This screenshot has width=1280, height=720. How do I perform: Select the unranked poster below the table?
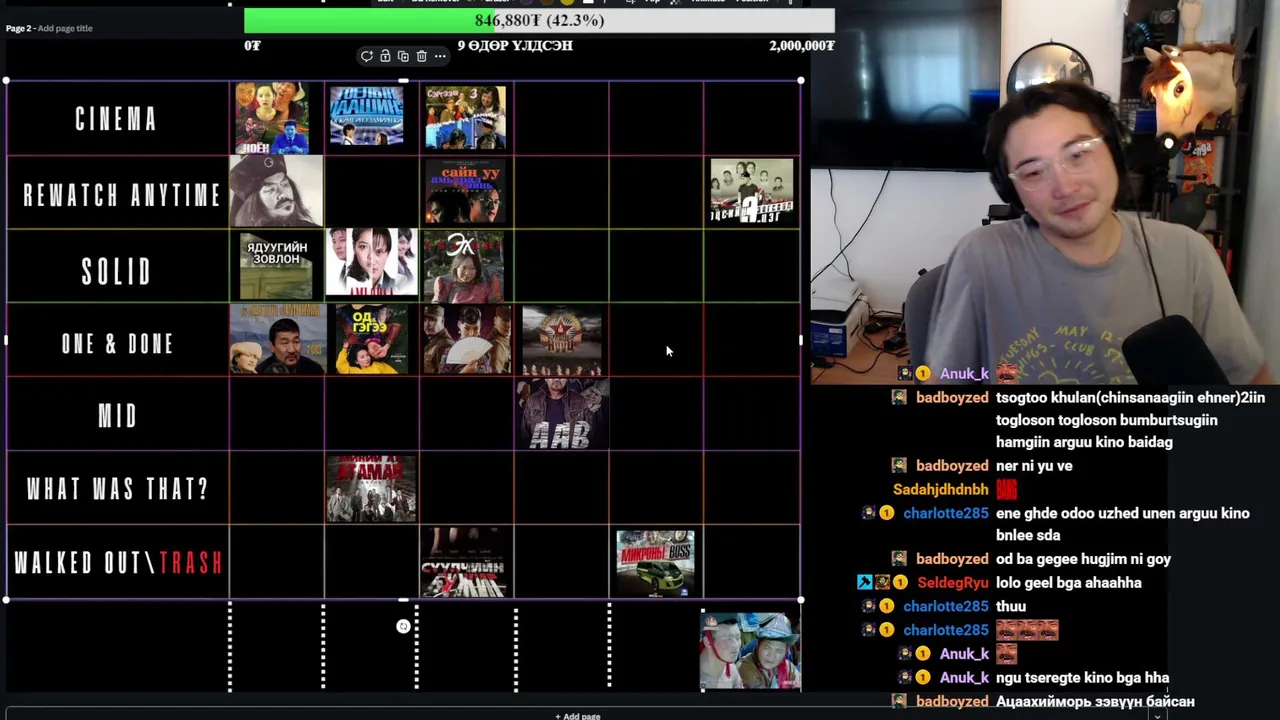(x=751, y=651)
